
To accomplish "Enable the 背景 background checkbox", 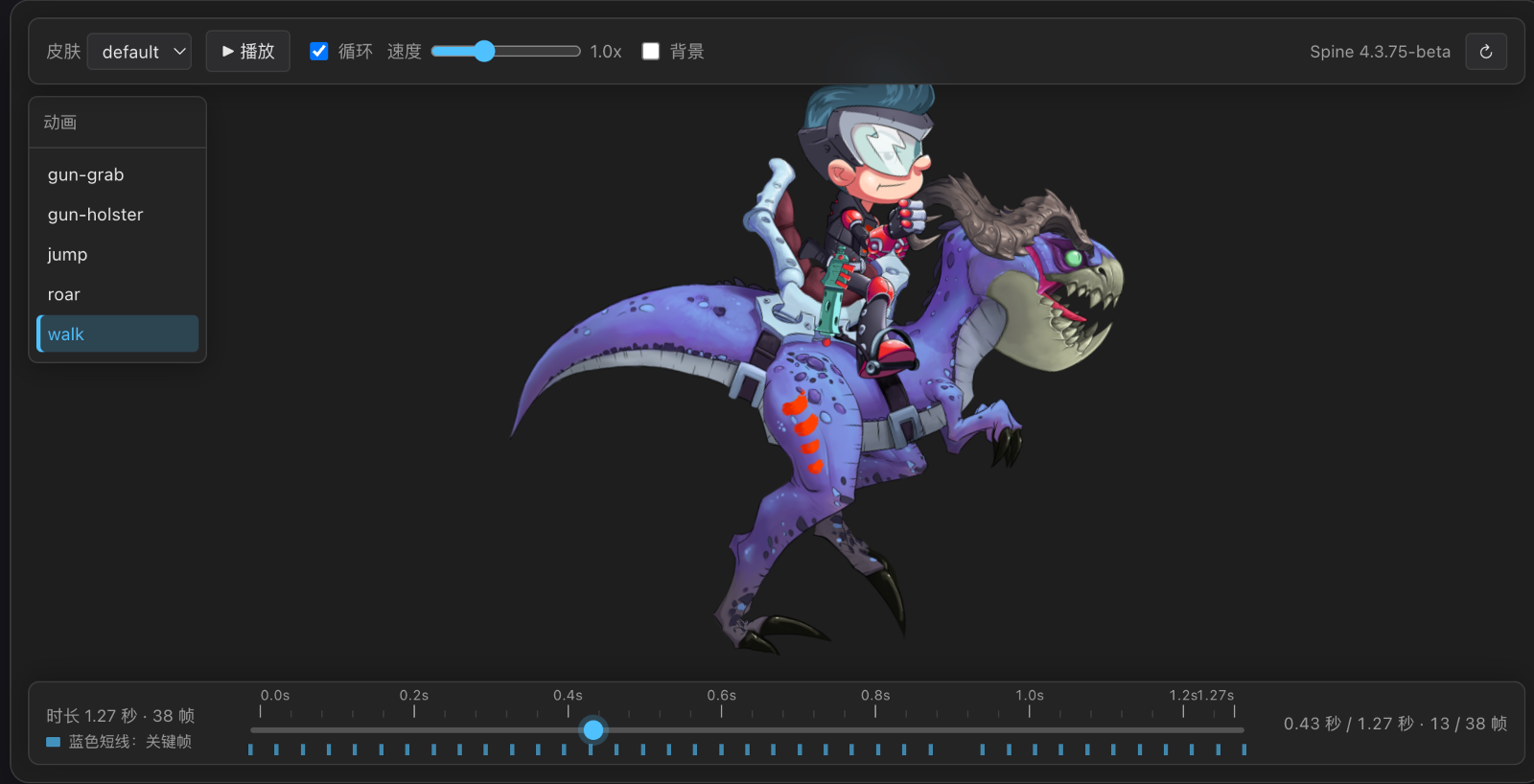I will coord(651,52).
